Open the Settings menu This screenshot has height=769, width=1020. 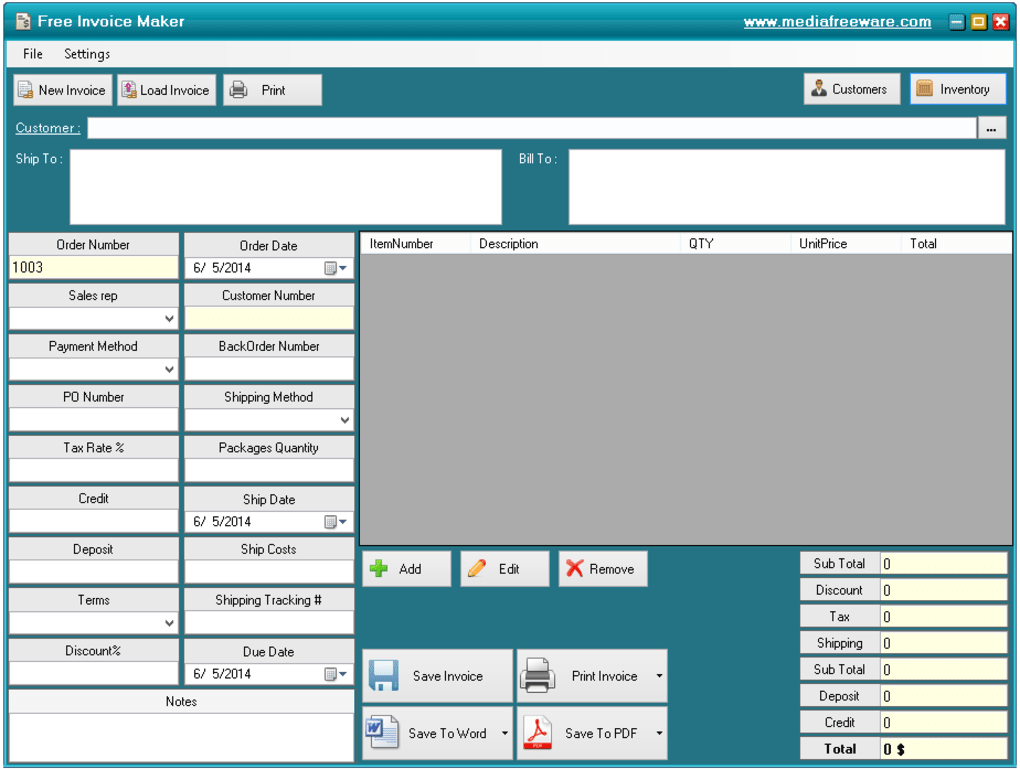(x=85, y=54)
